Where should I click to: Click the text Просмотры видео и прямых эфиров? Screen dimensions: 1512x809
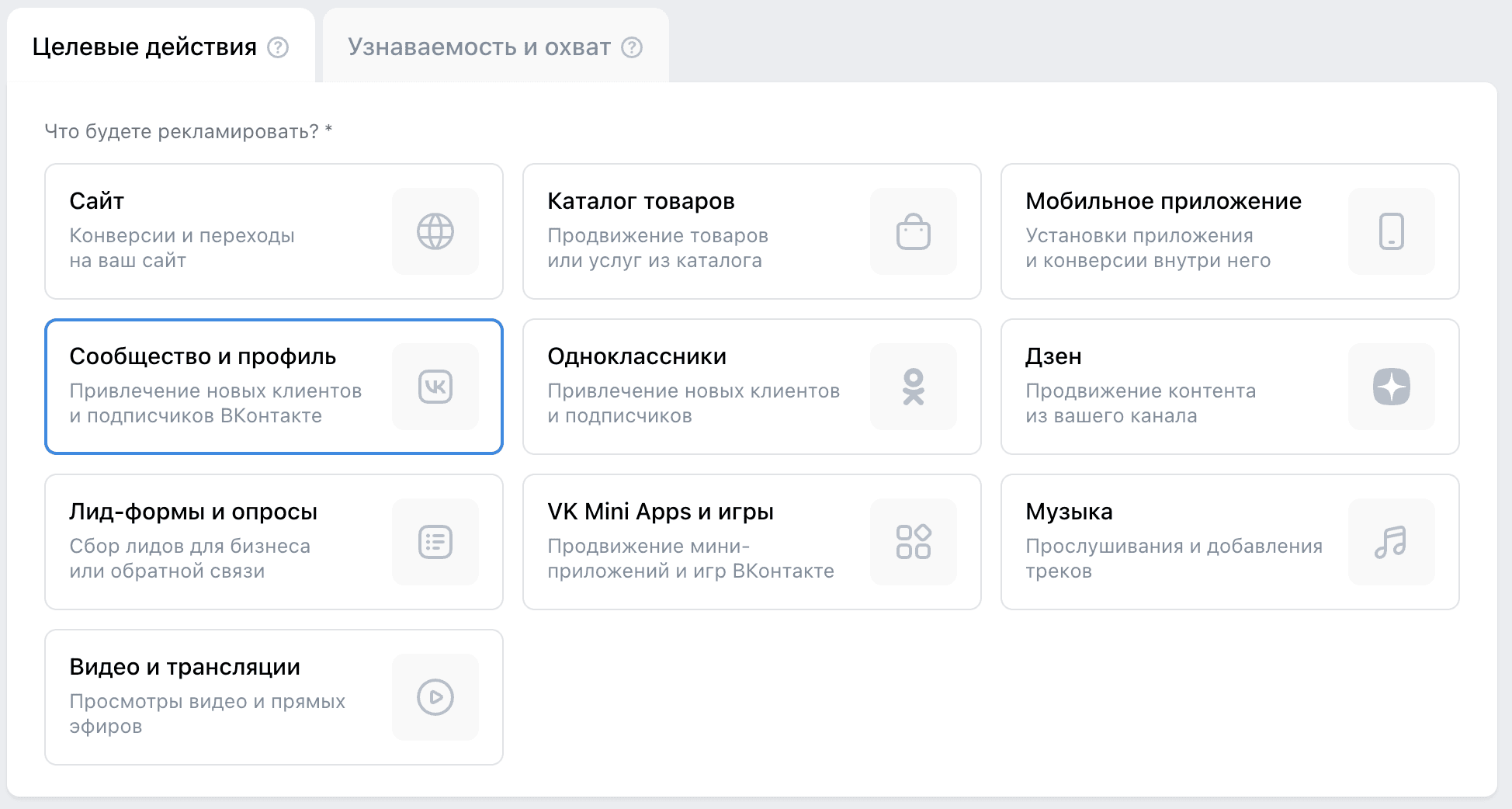pyautogui.click(x=207, y=714)
